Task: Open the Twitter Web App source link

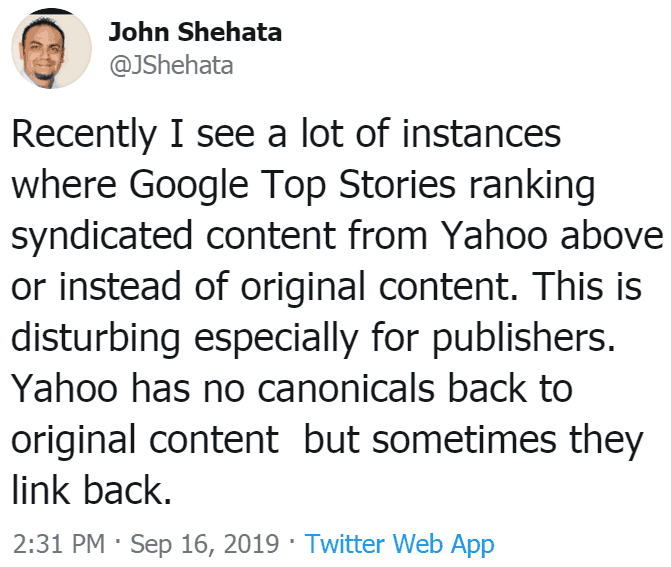Action: coord(400,544)
